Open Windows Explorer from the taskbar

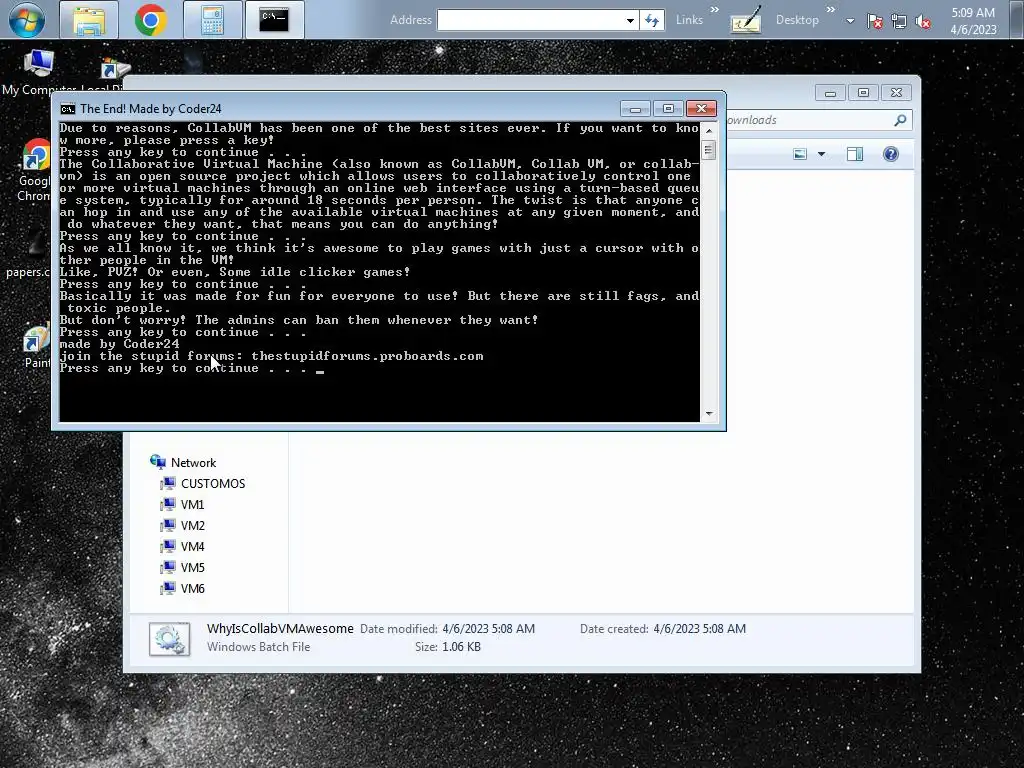pos(89,20)
